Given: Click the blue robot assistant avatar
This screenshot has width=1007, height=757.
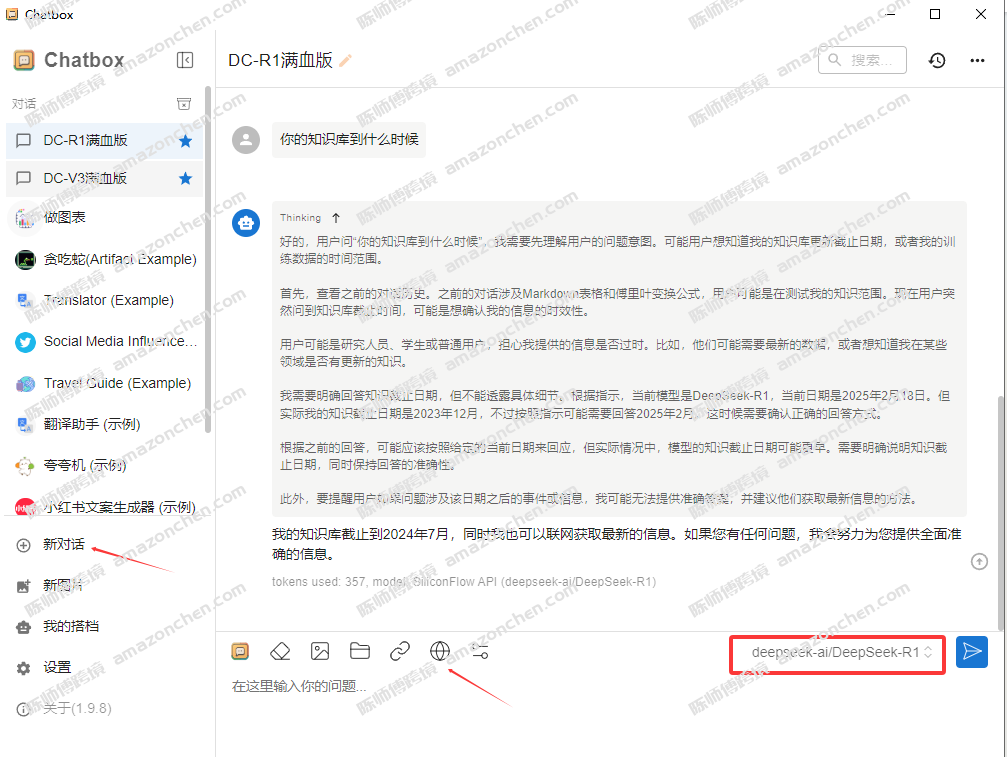Looking at the screenshot, I should [x=246, y=223].
